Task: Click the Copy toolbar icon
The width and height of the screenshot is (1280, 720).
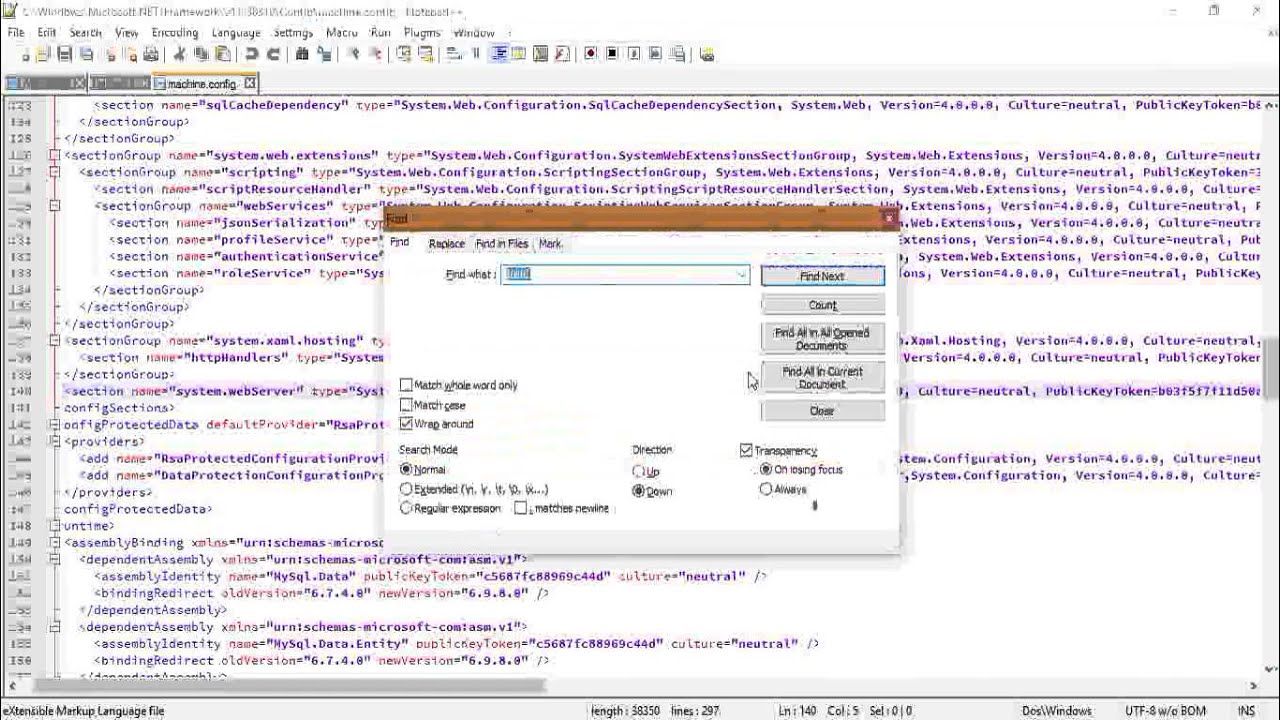Action: (x=201, y=55)
